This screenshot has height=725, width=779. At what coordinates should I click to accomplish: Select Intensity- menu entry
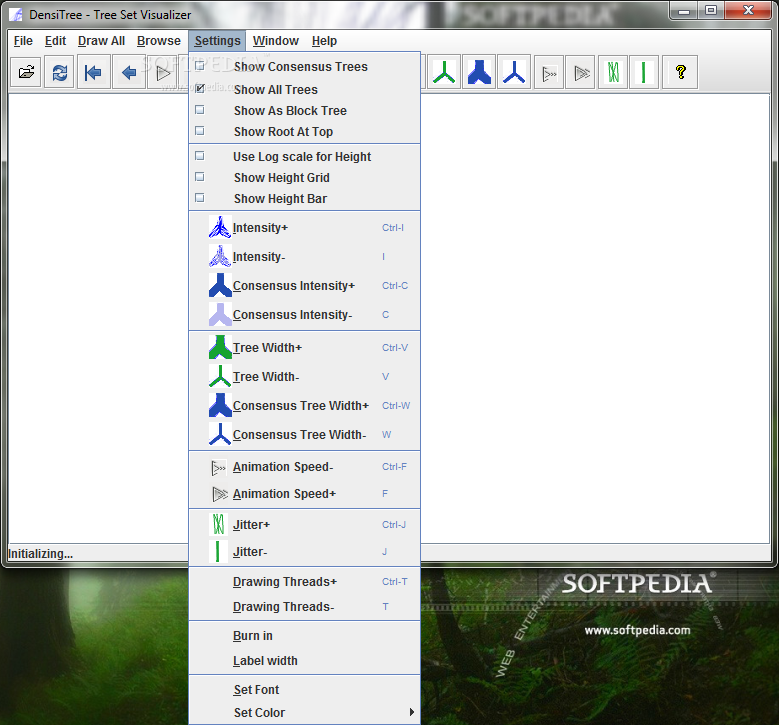pyautogui.click(x=305, y=256)
